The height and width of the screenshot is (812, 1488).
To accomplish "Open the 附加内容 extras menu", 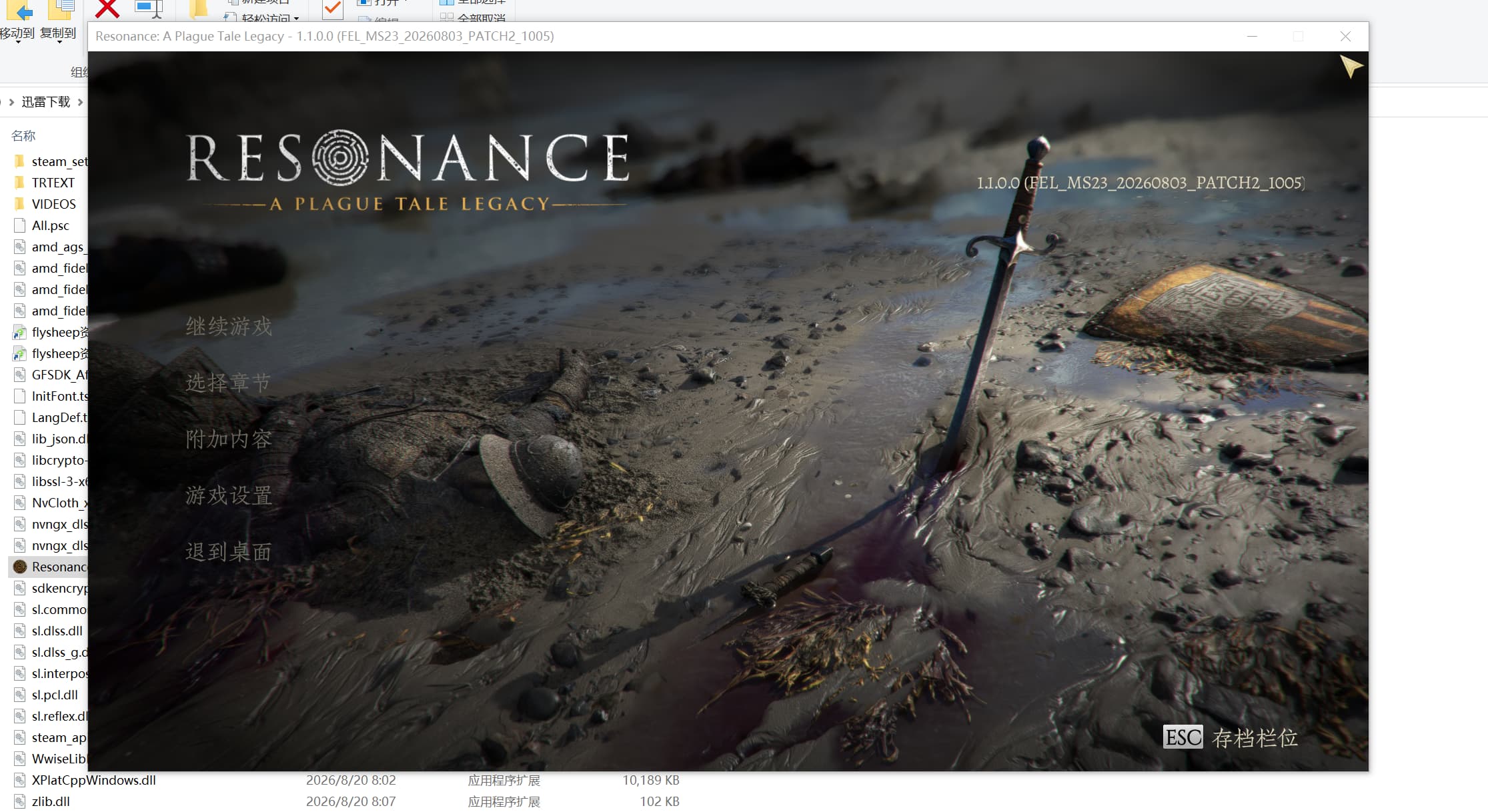I will pyautogui.click(x=229, y=439).
